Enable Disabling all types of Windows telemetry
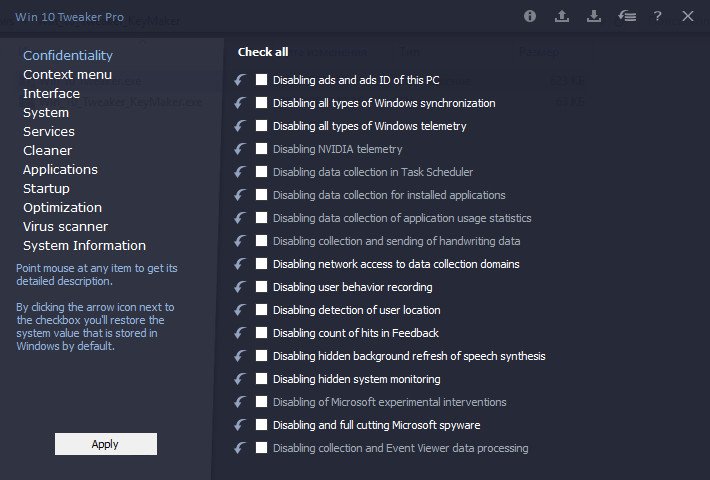This screenshot has width=710, height=480. (x=261, y=126)
